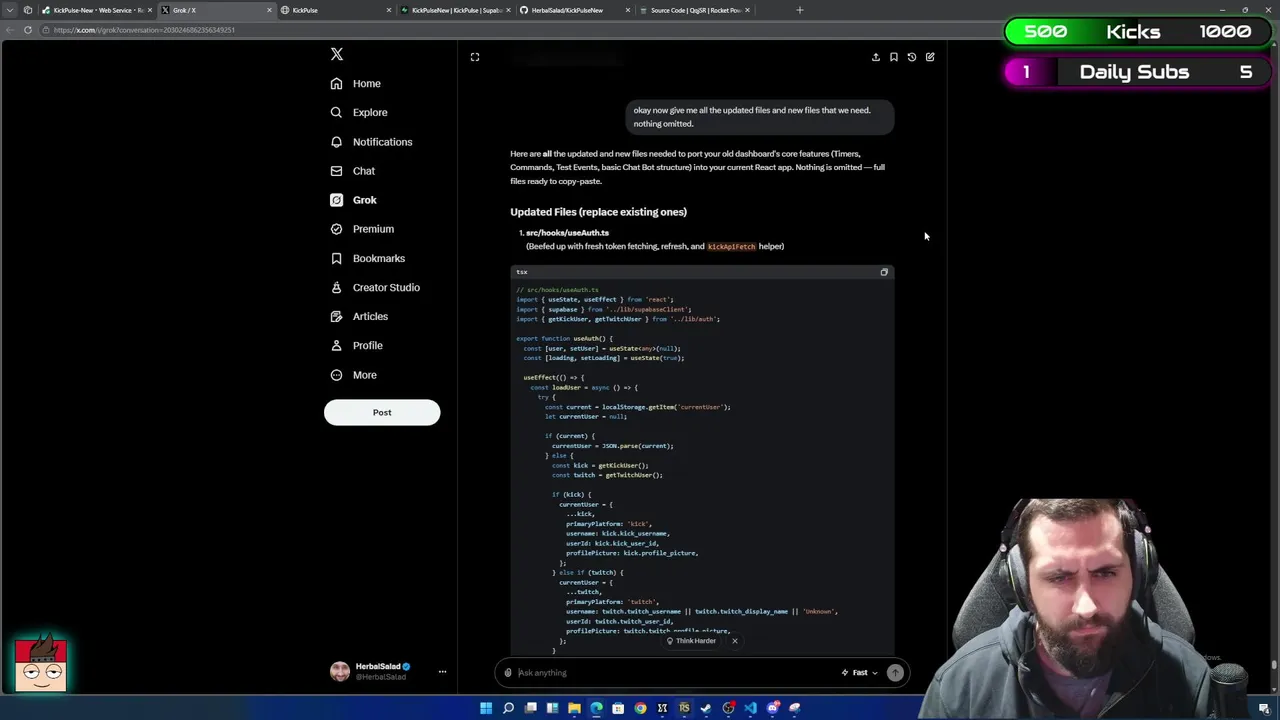Open a new browser tab
Viewport: 1280px width, 720px height.
click(x=799, y=10)
